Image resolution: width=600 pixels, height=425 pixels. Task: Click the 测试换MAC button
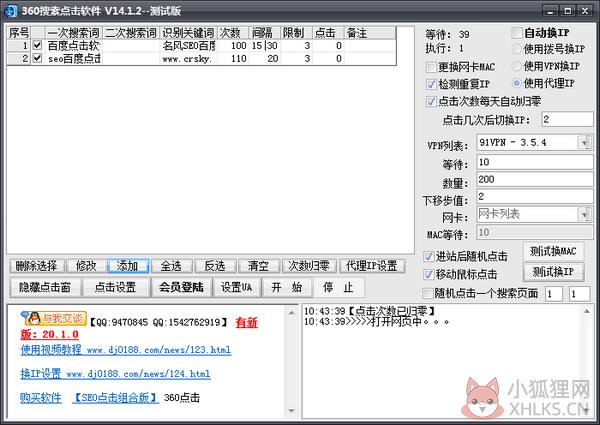tap(553, 252)
